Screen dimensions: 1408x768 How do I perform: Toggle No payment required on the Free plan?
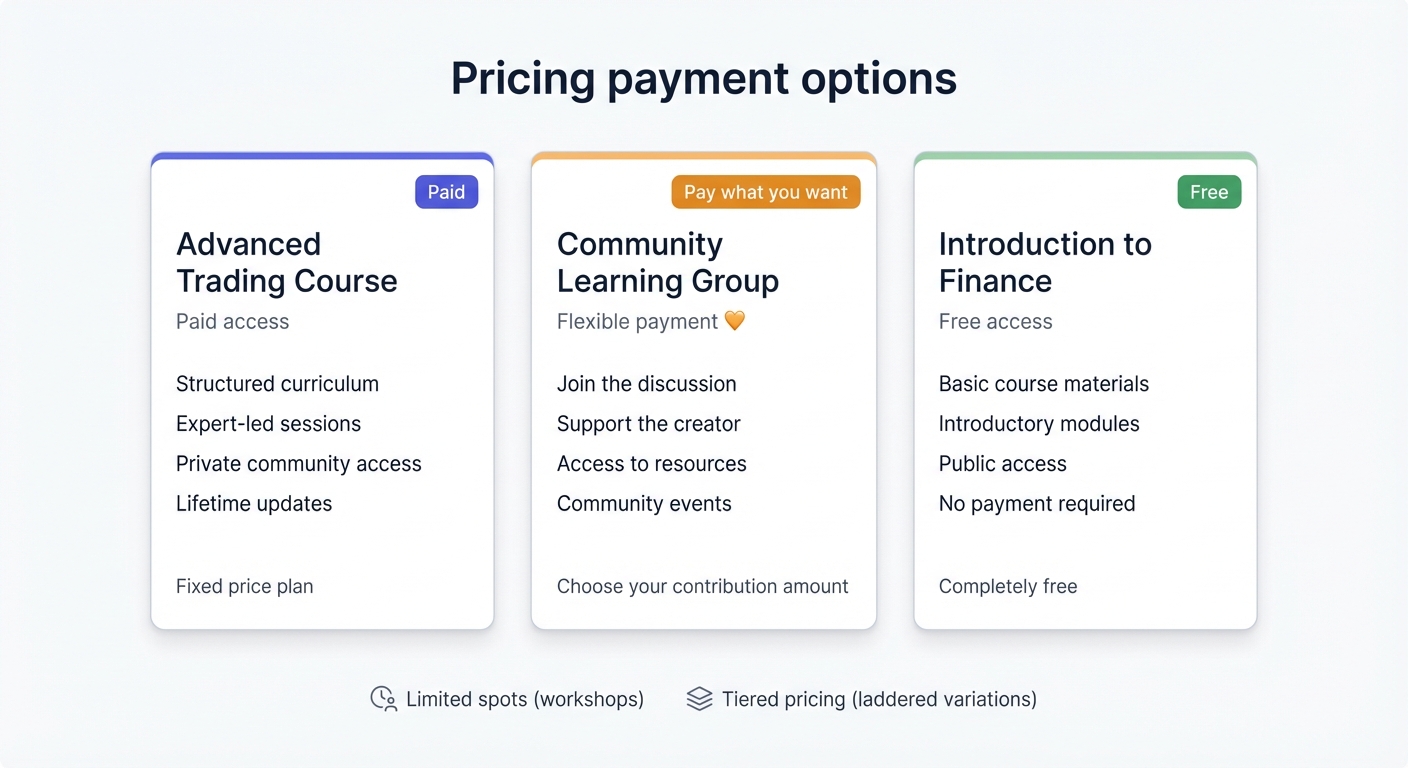coord(1036,503)
